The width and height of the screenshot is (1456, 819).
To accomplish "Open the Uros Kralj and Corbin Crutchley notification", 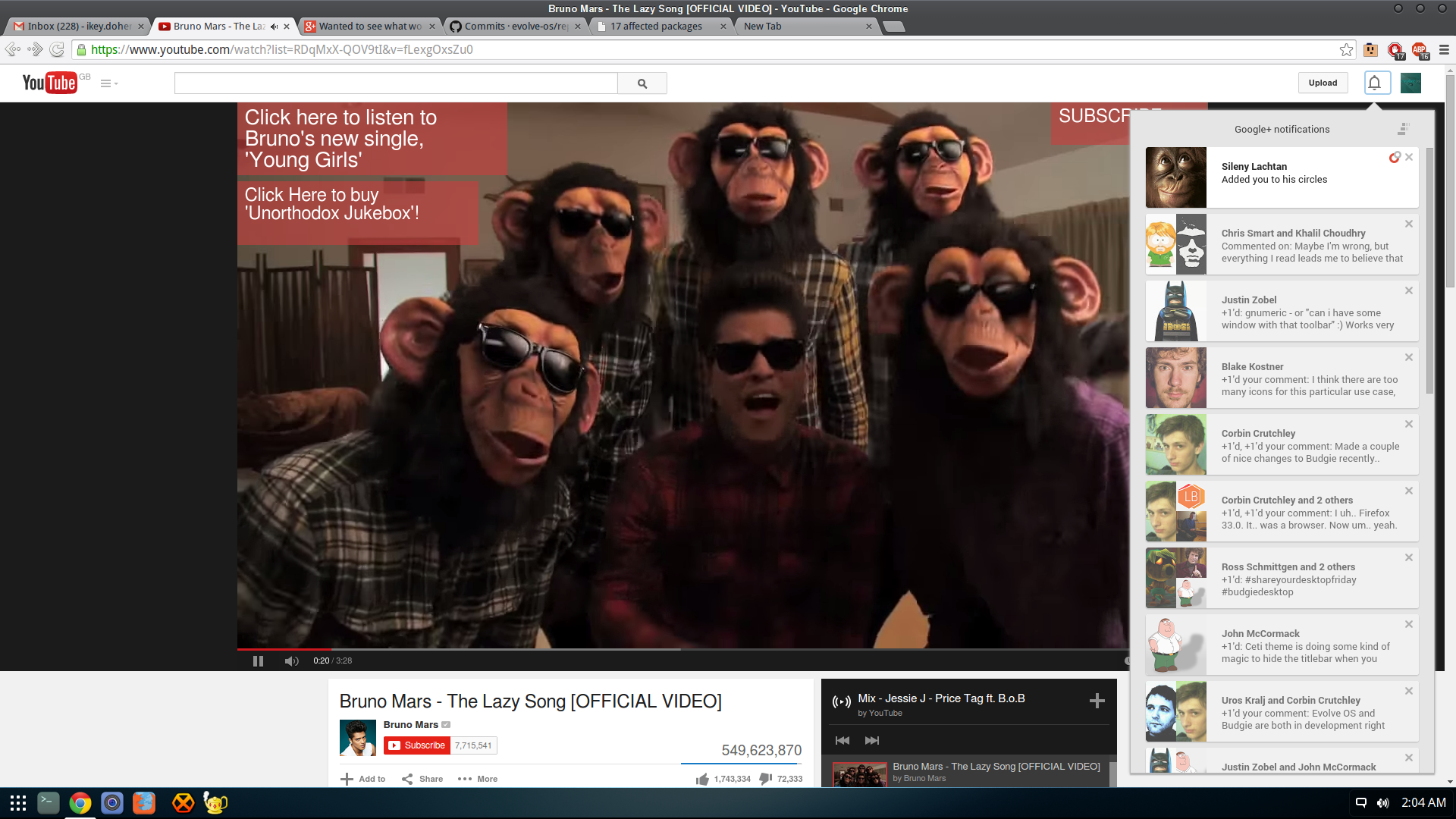I will pos(1282,711).
